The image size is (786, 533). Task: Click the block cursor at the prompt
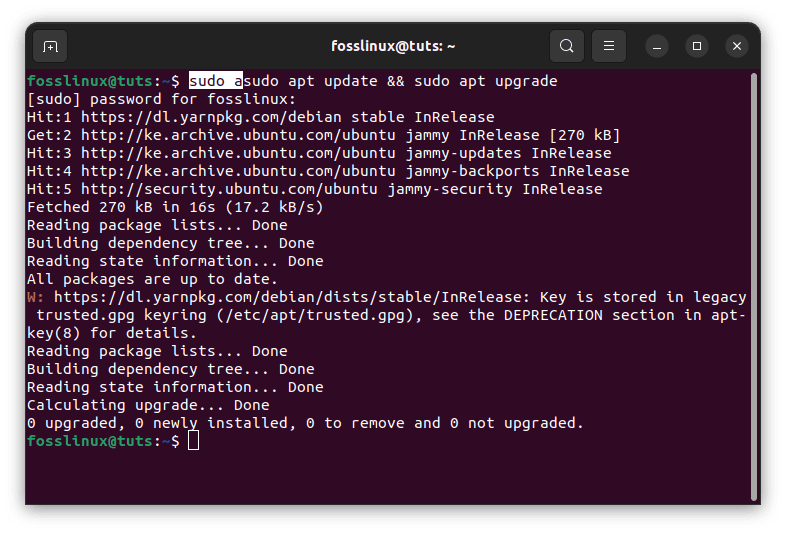click(x=194, y=441)
